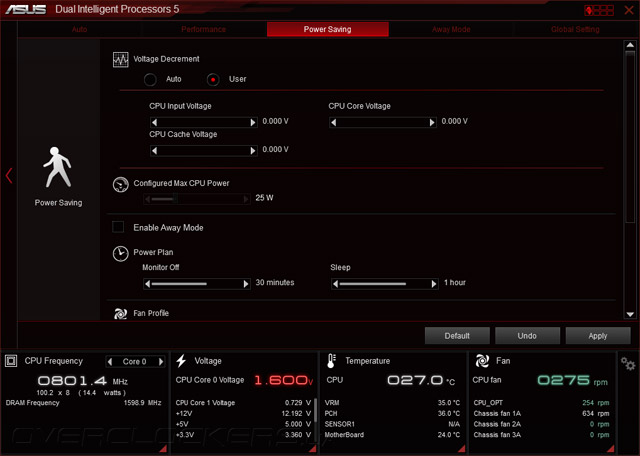
Task: Open the Auto tab
Action: [80, 29]
